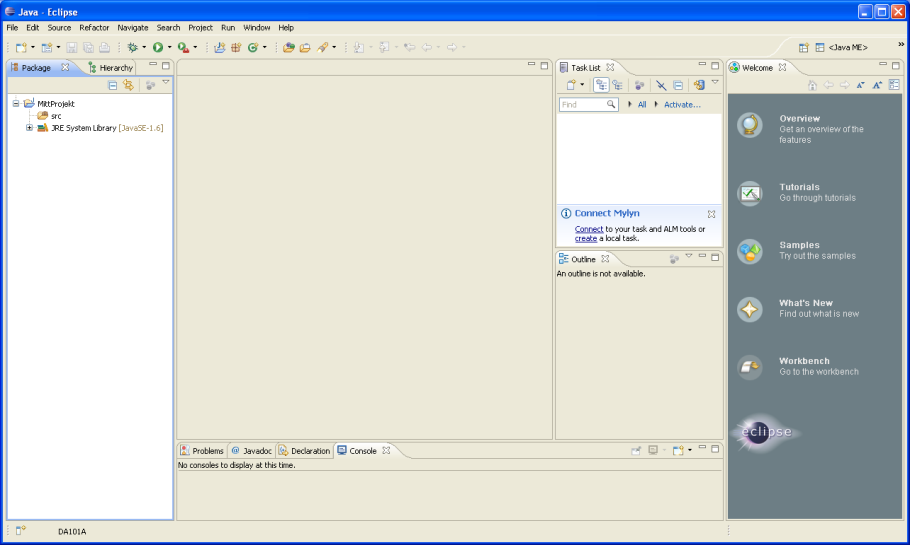910x545 pixels.
Task: Open the Debug dropdown arrow
Action: 144,48
